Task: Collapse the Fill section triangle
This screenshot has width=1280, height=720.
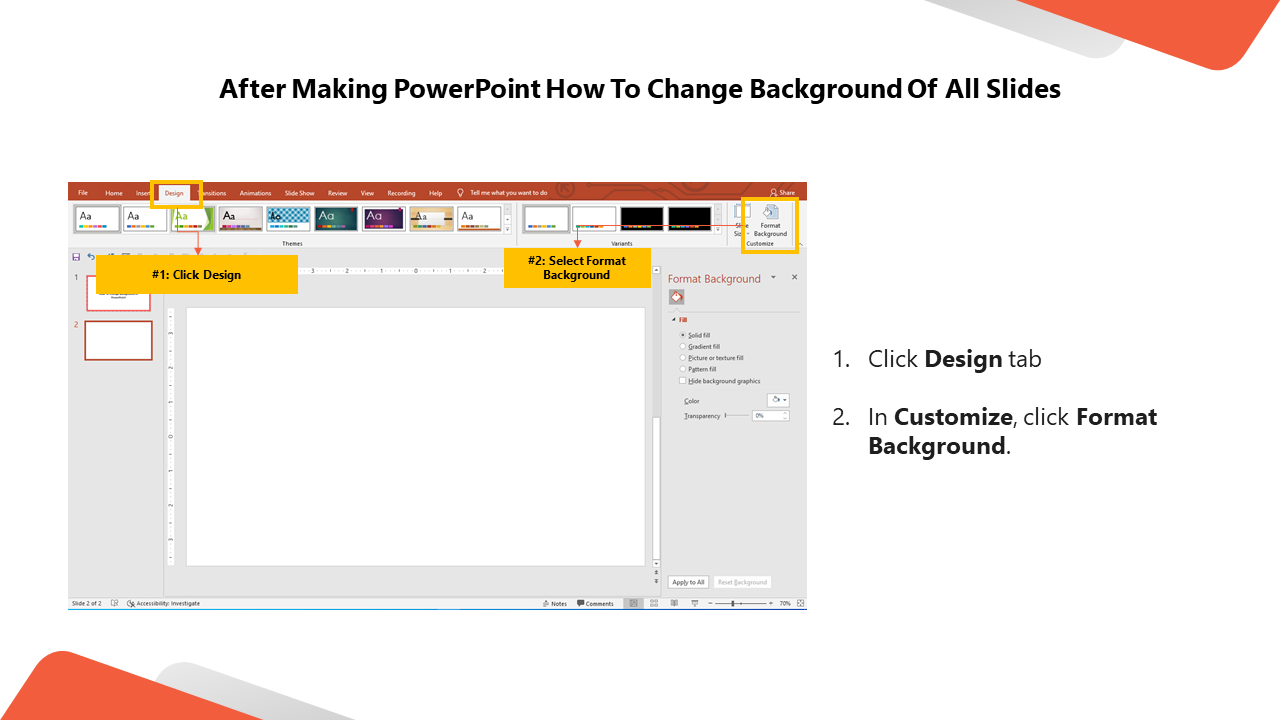Action: coord(674,320)
